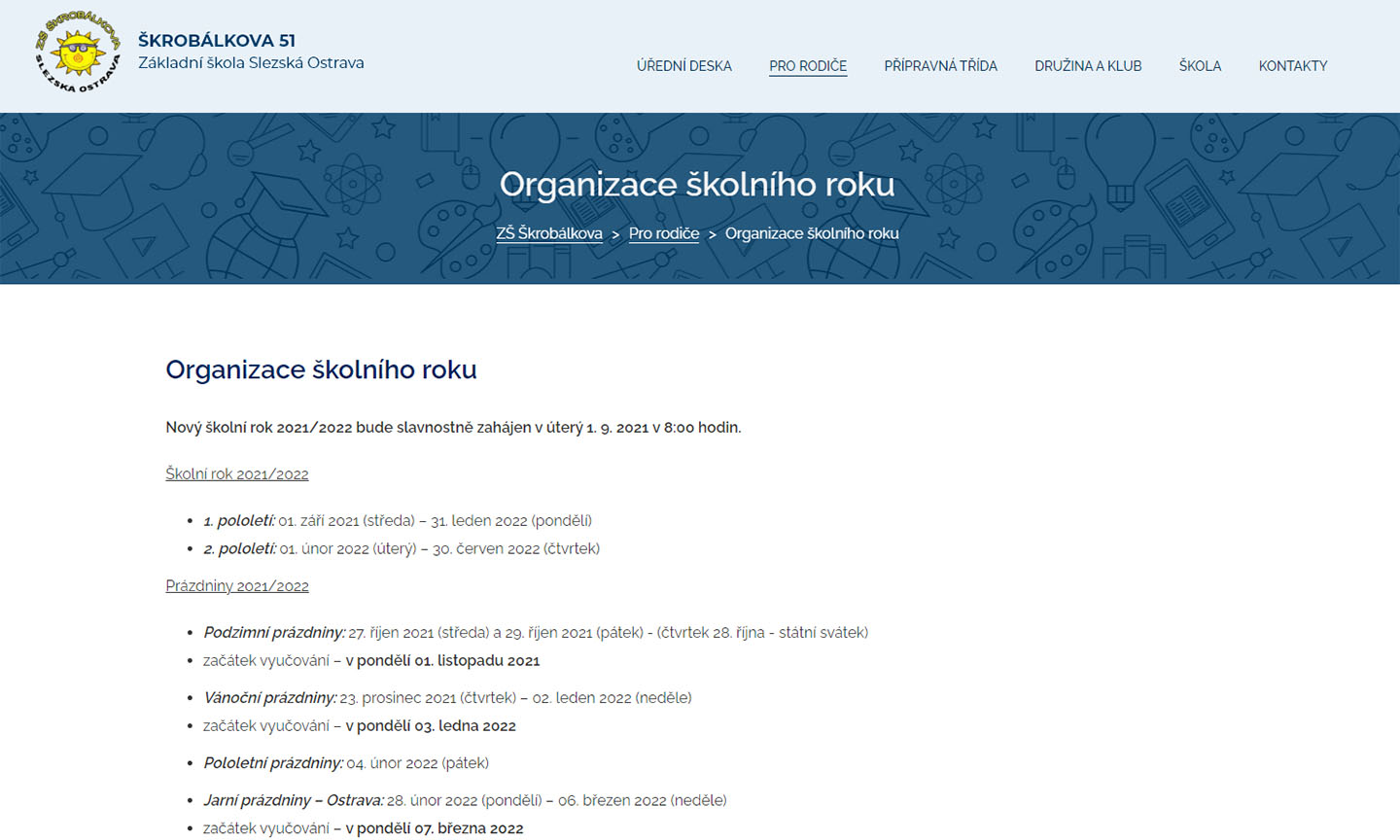
Task: Click row with pondělí 07. března 2022
Action: 364,829
